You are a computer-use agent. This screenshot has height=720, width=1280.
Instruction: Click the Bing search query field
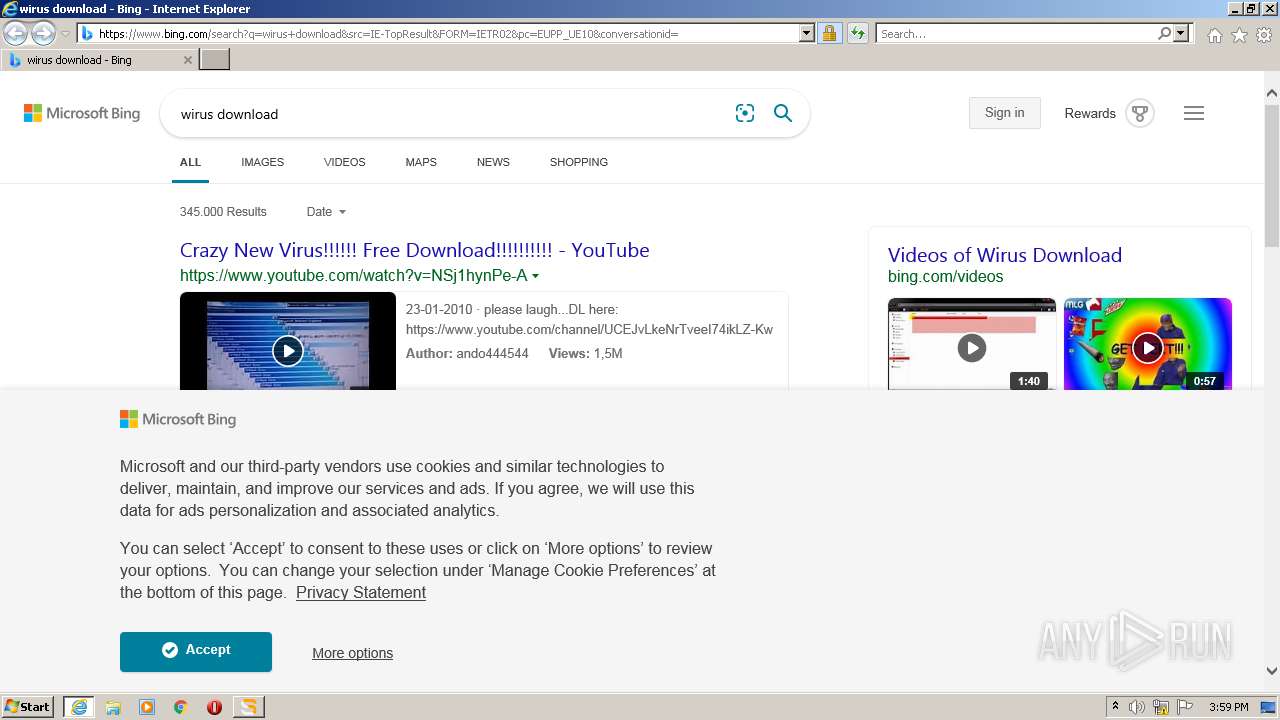tap(450, 114)
